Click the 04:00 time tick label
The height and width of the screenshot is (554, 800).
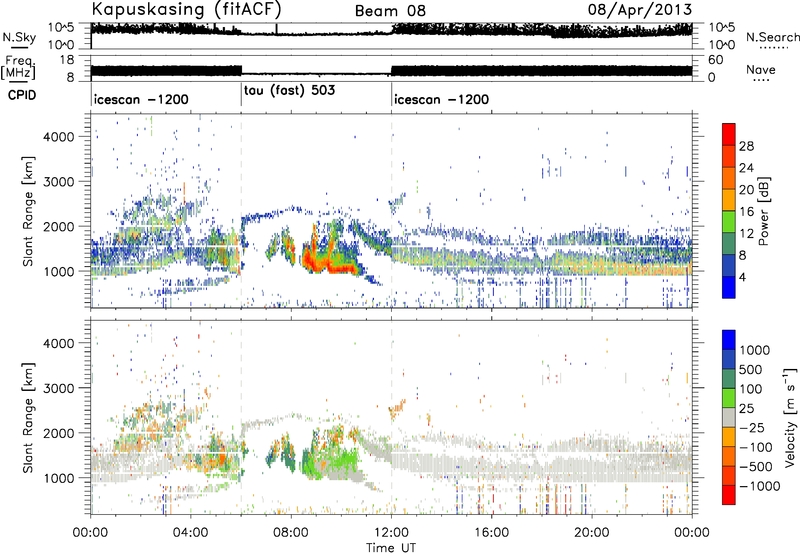(x=191, y=533)
